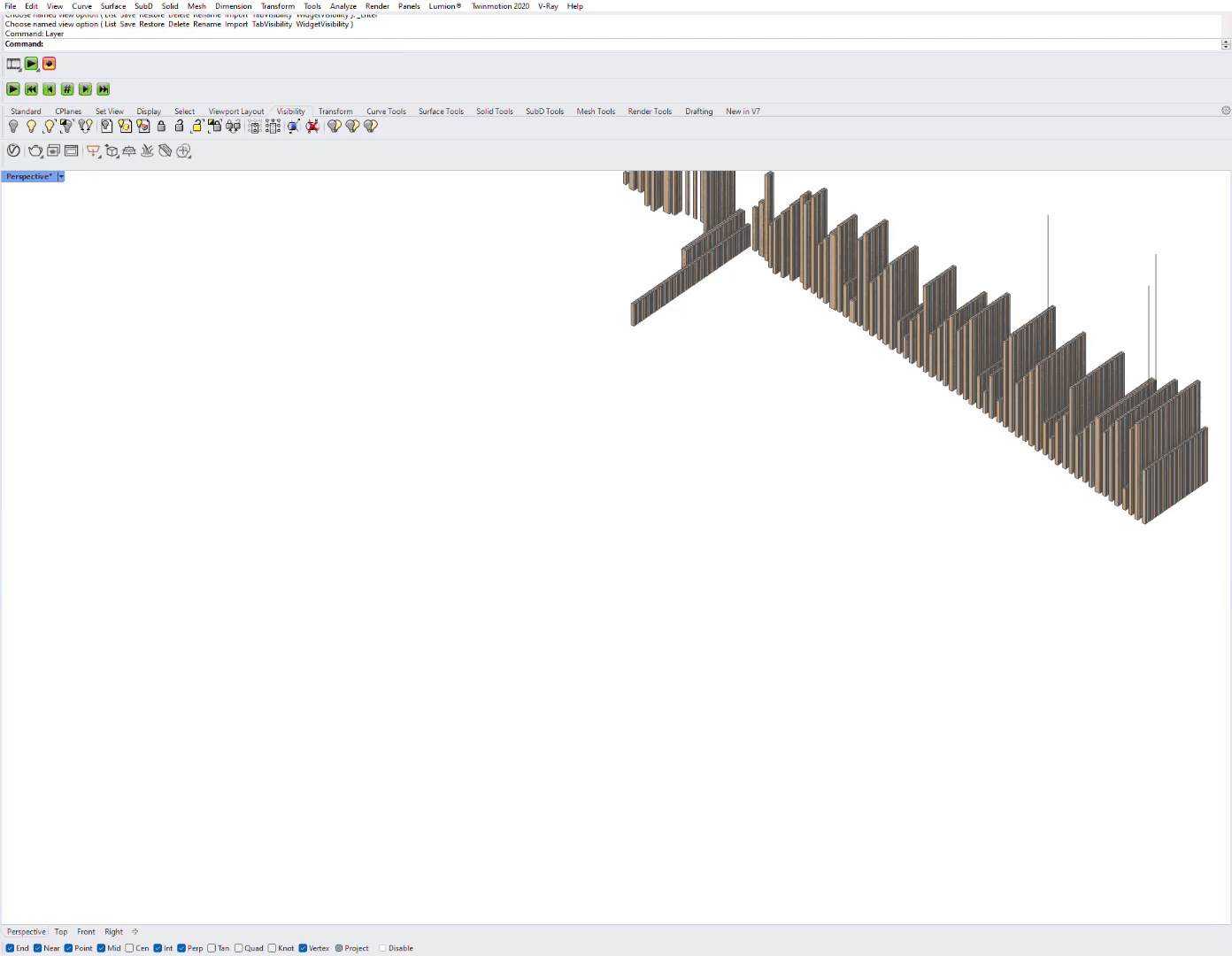Switch to the Standard toolbar tab
The width and height of the screenshot is (1232, 956).
26,112
